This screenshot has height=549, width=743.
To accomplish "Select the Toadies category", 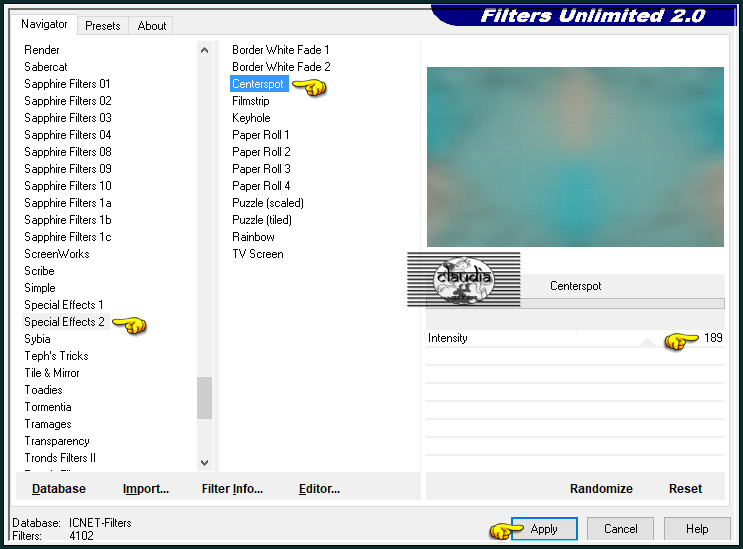I will tap(43, 390).
